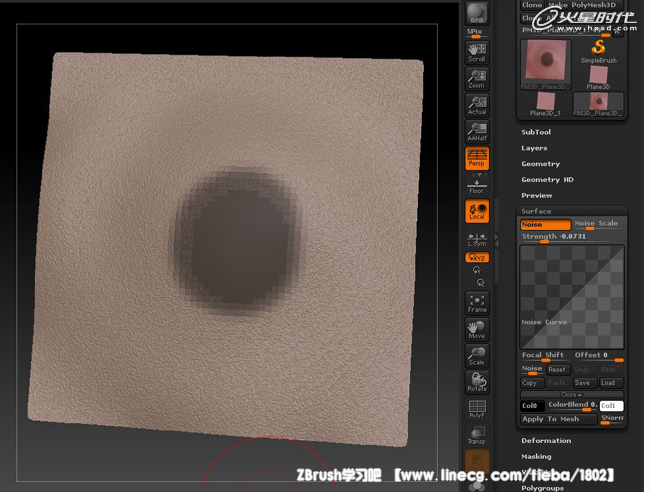This screenshot has height=492, width=651.
Task: Click the BPR render button
Action: coord(477,13)
